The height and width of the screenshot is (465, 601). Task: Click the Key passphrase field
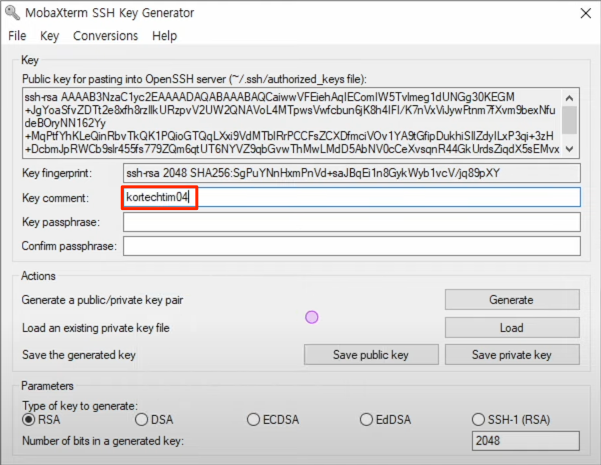tap(351, 222)
